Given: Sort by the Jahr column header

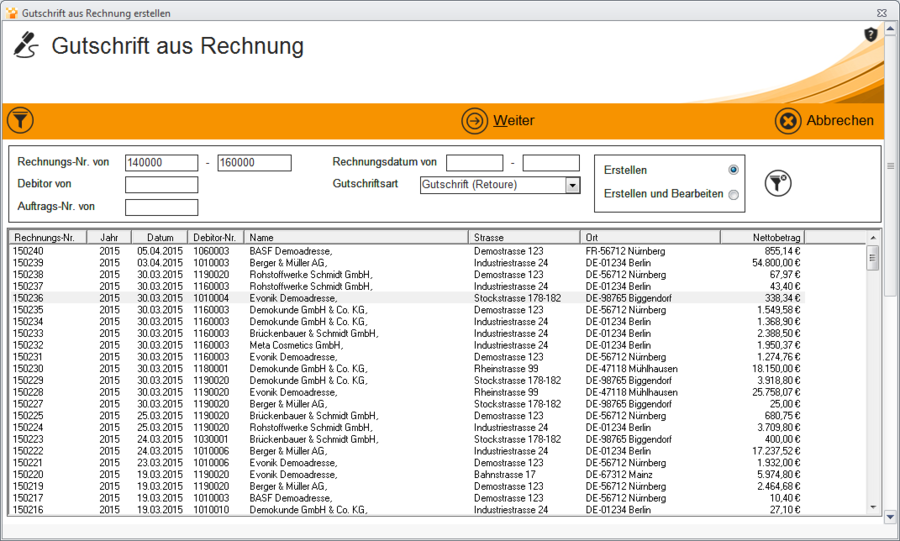Looking at the screenshot, I should click(109, 237).
